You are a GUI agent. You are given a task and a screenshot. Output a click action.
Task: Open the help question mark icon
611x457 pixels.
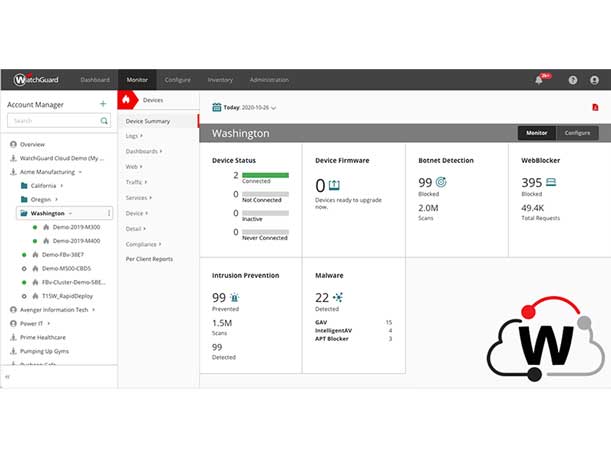(573, 80)
